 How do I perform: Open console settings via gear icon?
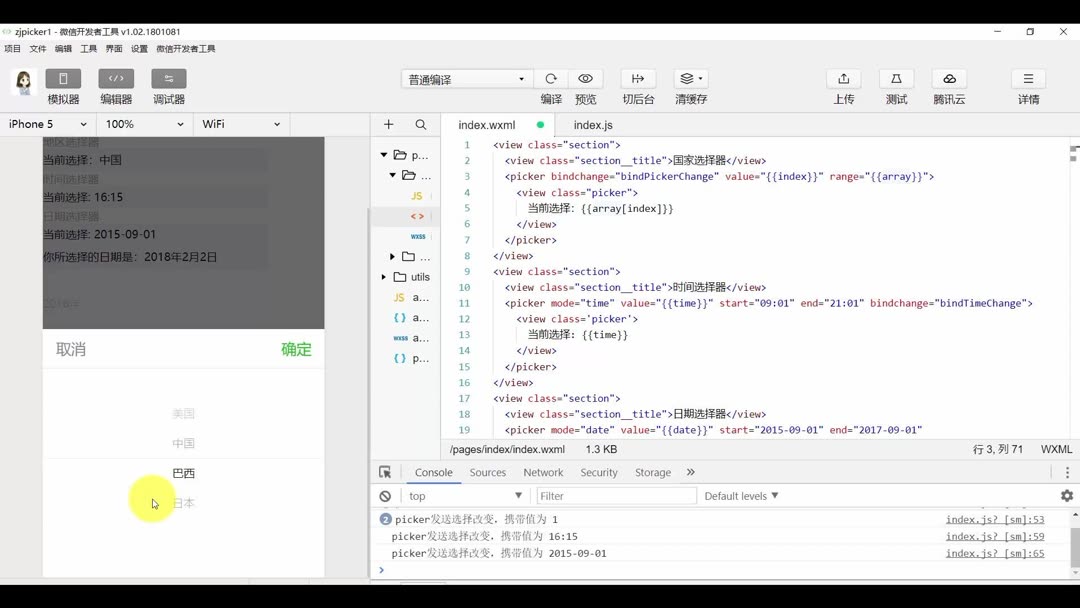1067,495
